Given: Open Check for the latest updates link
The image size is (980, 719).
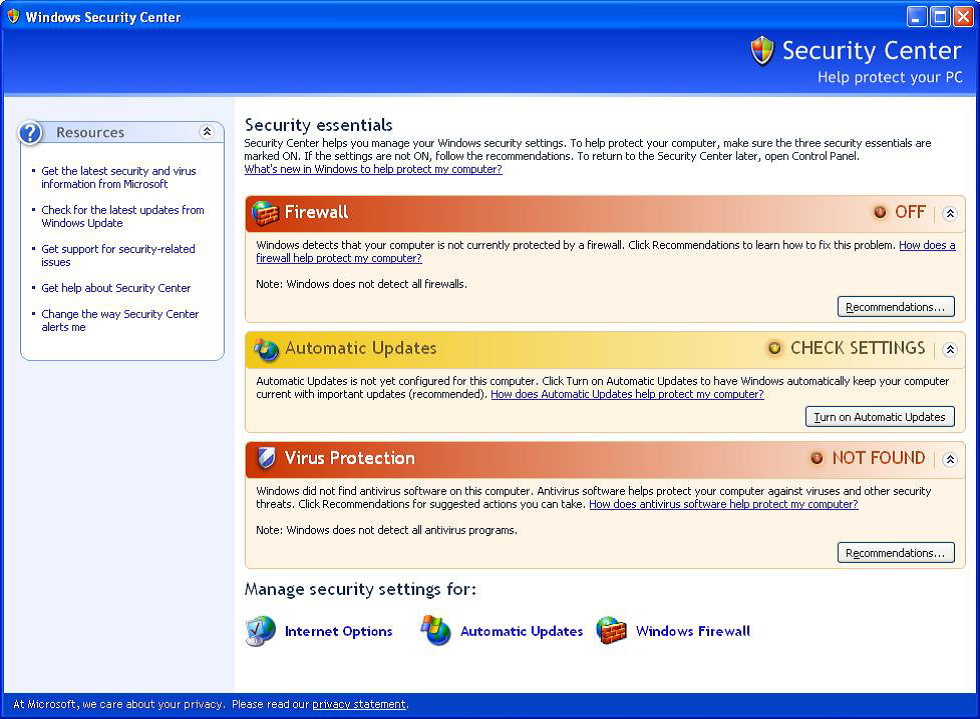Looking at the screenshot, I should click(x=122, y=216).
